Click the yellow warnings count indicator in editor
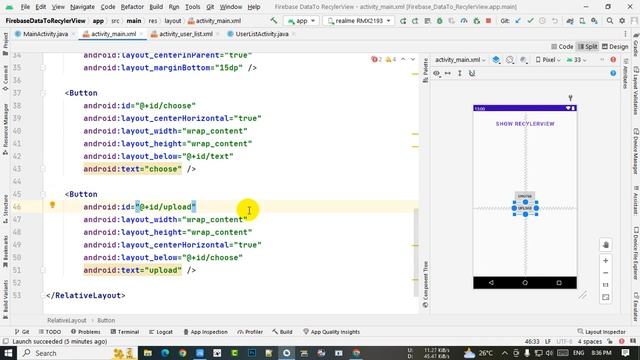640x360 pixels. 391,60
